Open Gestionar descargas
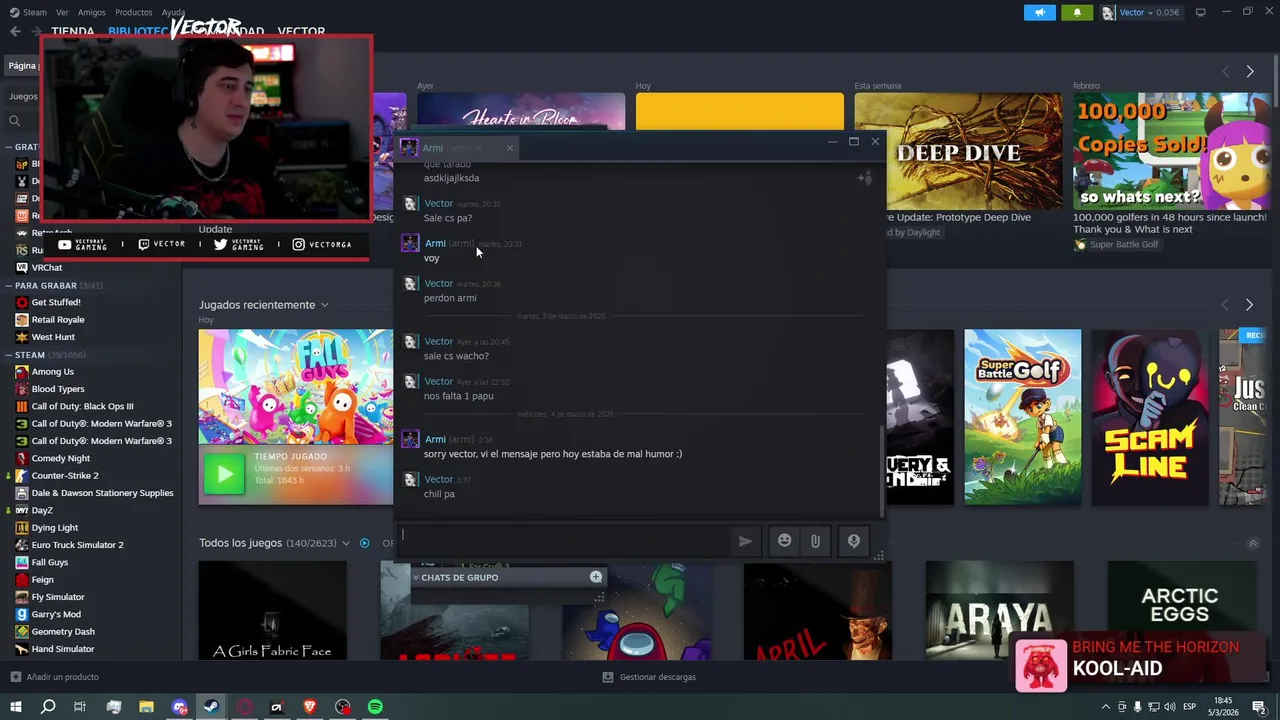Viewport: 1280px width, 720px height. pyautogui.click(x=648, y=677)
